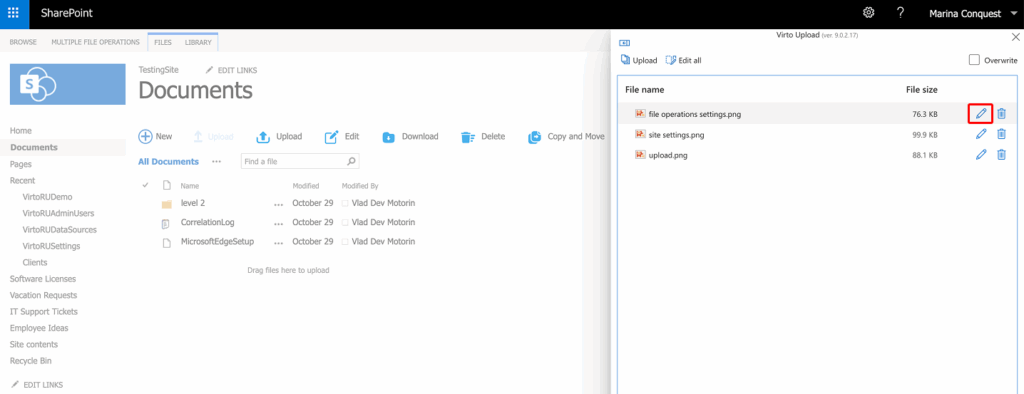Screen dimensions: 1024x394
Task: Open Vacation Requests list
Action: [43, 295]
